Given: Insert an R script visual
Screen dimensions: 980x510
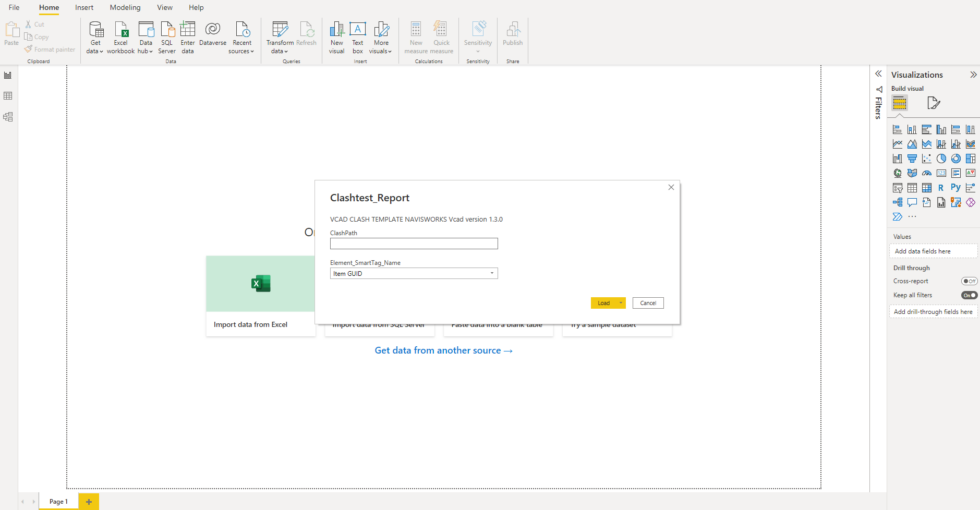Looking at the screenshot, I should [x=941, y=188].
